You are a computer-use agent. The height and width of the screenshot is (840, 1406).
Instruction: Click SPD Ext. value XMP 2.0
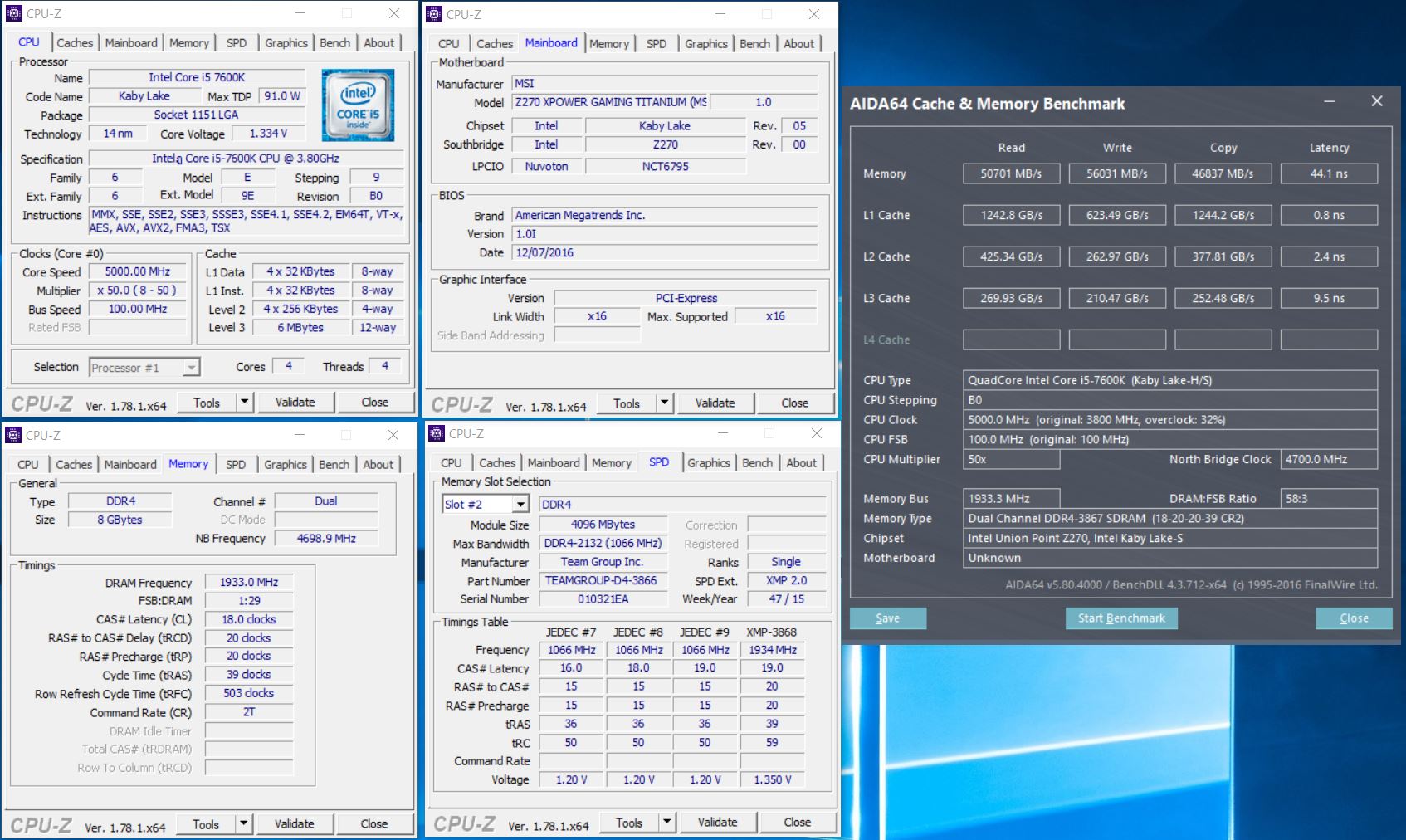pos(786,580)
